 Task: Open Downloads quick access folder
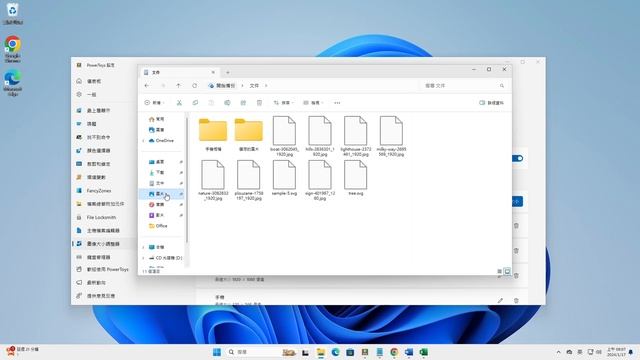157,173
